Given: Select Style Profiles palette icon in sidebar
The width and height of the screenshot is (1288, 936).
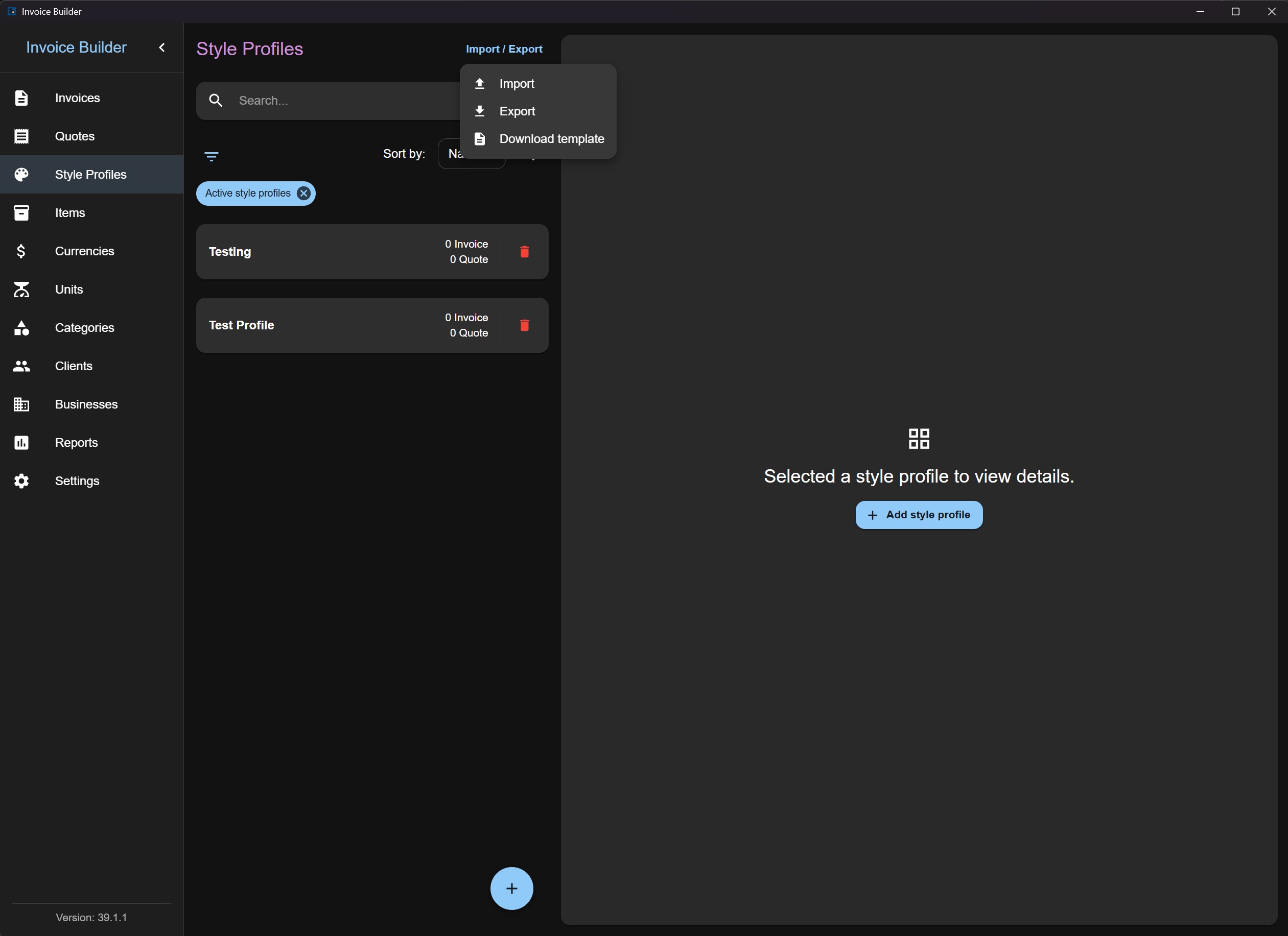Looking at the screenshot, I should tap(21, 174).
